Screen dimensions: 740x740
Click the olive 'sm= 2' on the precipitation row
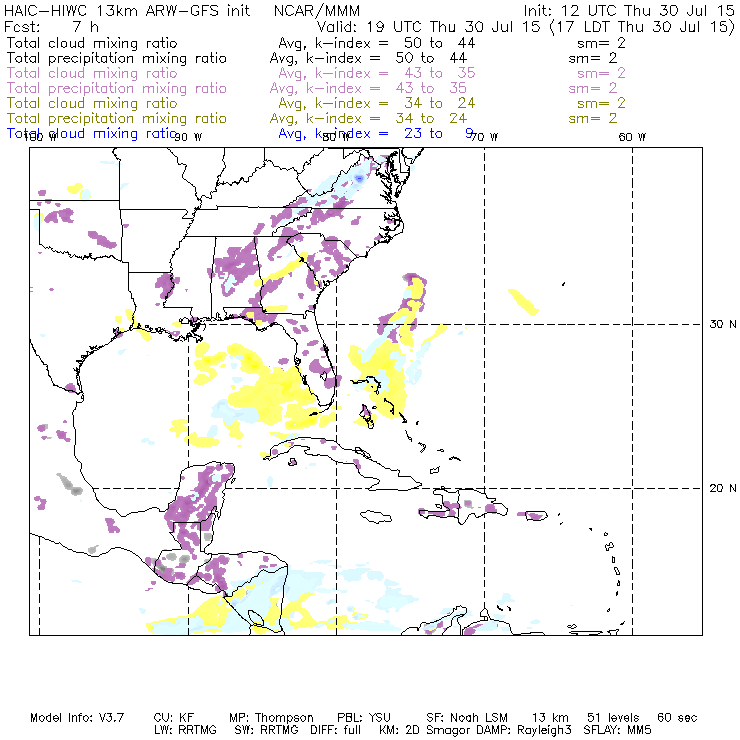pyautogui.click(x=593, y=118)
